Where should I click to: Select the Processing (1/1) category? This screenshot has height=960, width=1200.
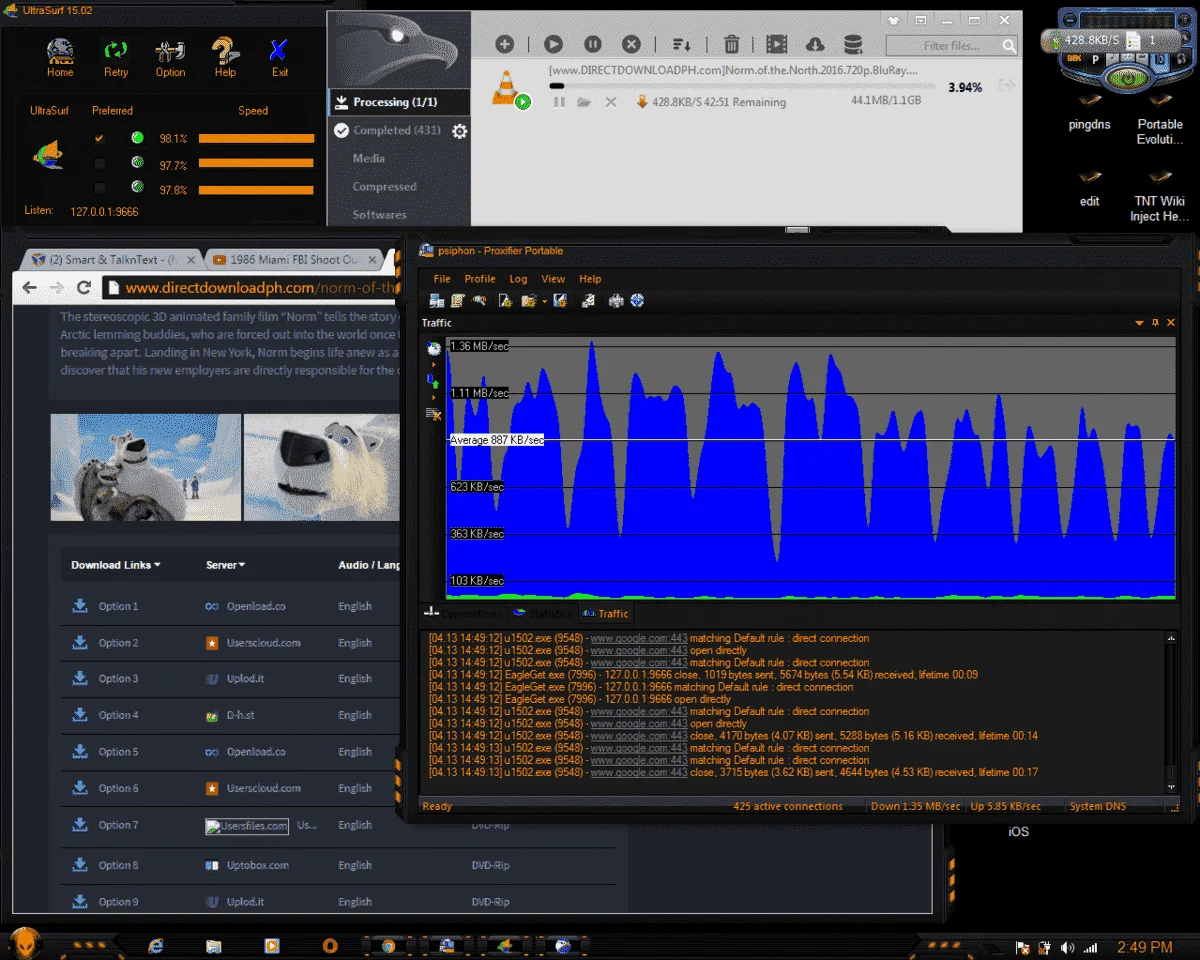pos(399,102)
